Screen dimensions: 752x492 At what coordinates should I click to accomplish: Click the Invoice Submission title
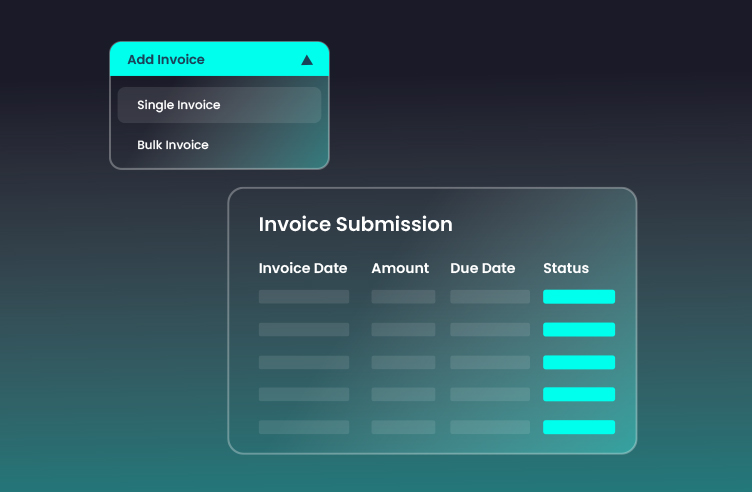point(355,224)
